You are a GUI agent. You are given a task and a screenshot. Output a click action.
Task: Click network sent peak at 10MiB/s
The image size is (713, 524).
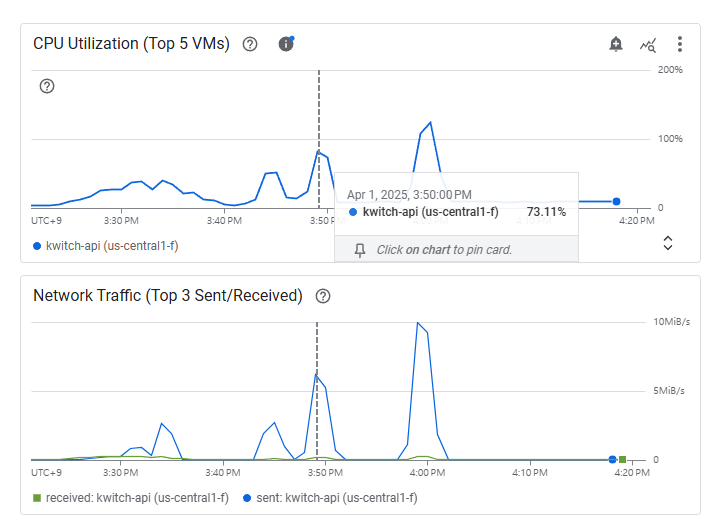coord(417,323)
